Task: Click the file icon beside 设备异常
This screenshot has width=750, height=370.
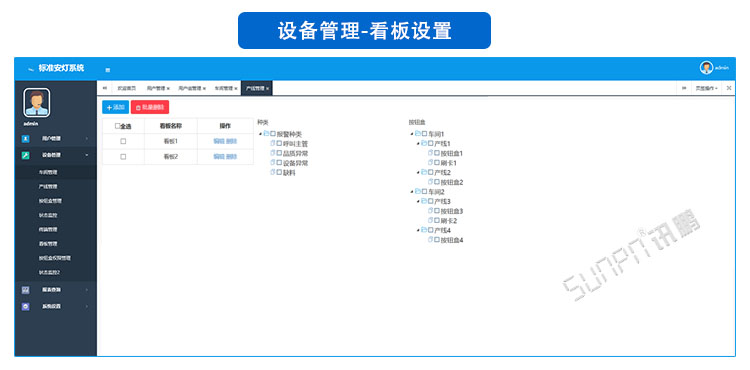Action: 273,163
